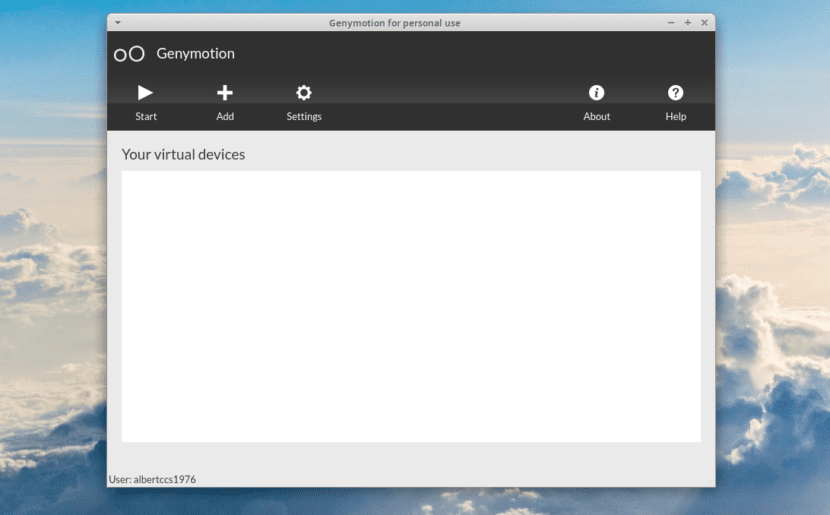Close the Genymotion window

[704, 23]
